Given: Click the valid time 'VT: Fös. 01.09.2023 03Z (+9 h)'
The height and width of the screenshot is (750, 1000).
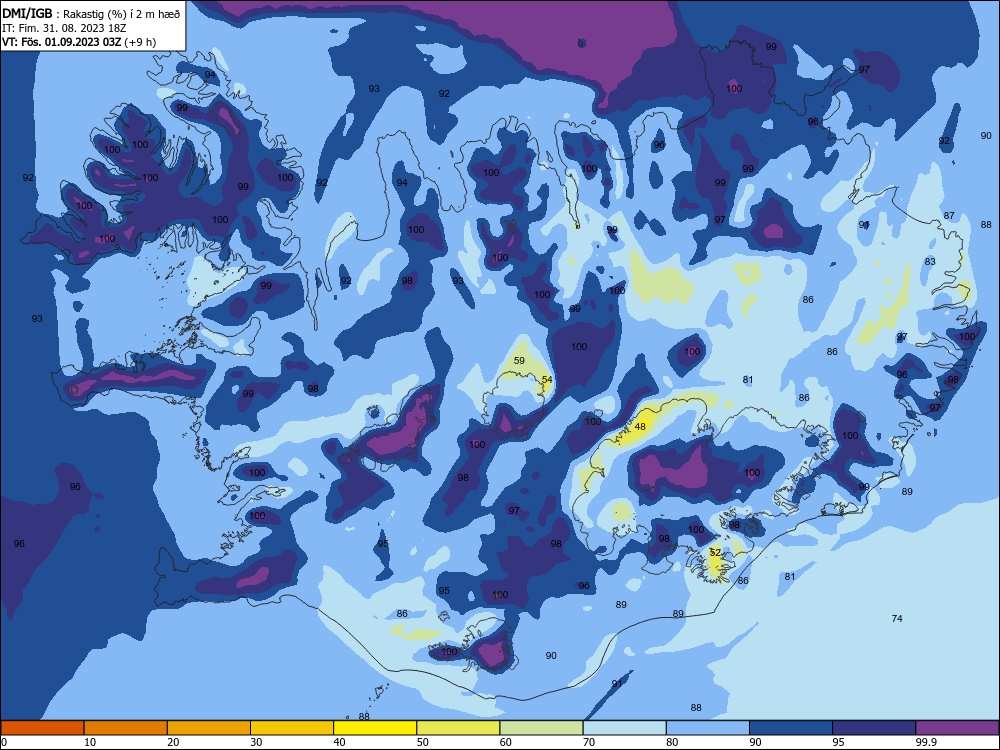Looking at the screenshot, I should (78, 42).
